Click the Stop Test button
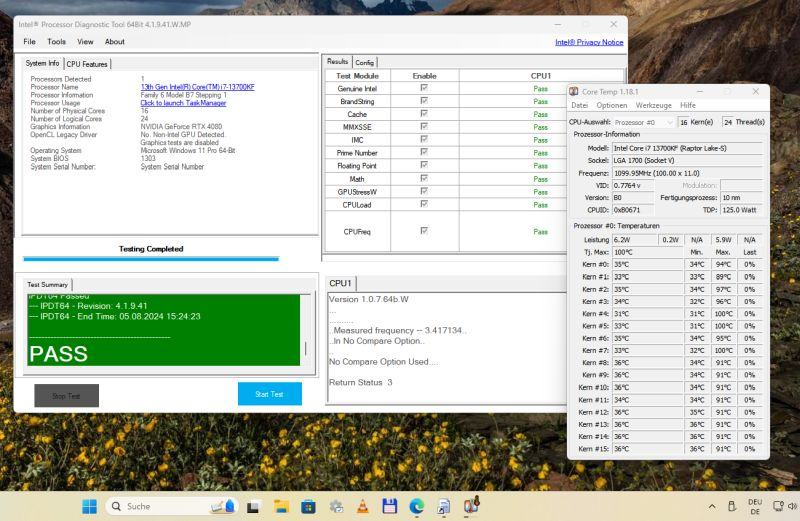This screenshot has width=800, height=521. coord(66,396)
